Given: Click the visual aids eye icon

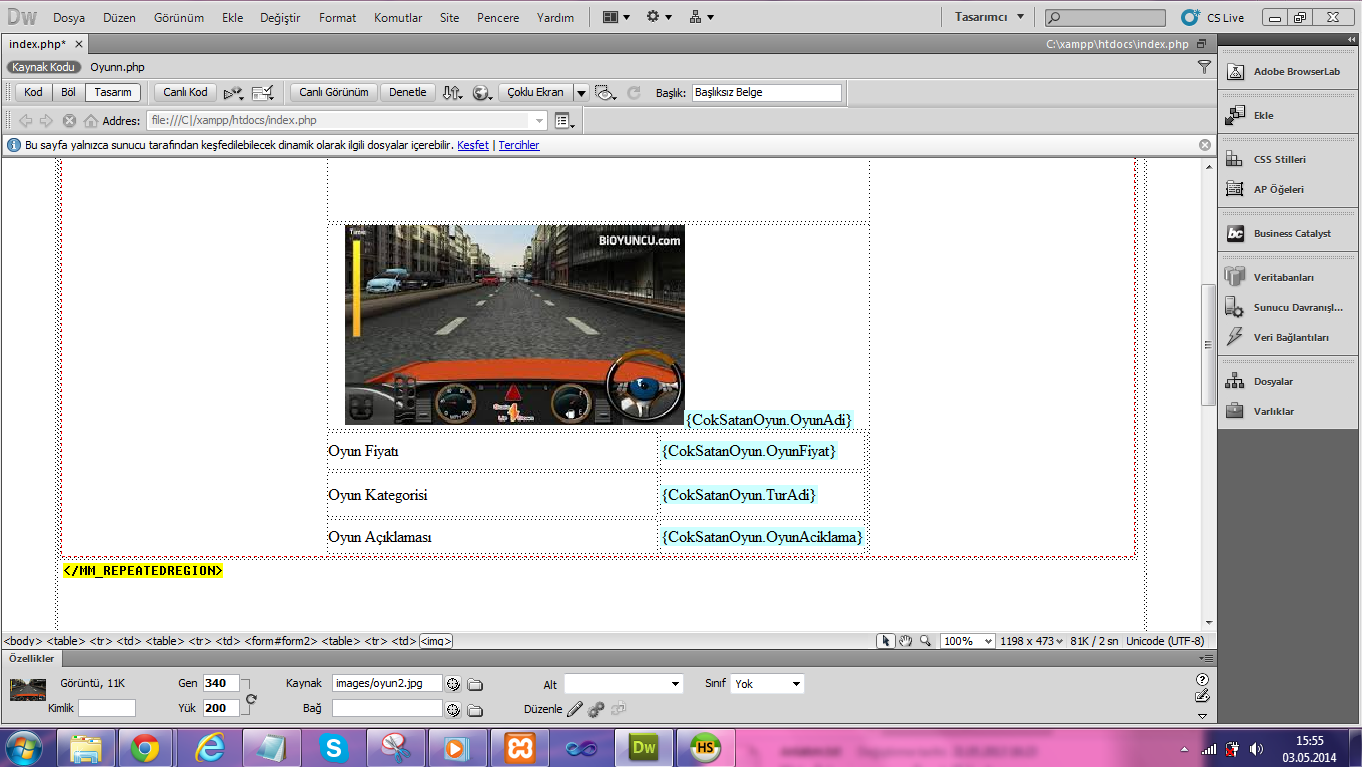Looking at the screenshot, I should click(605, 92).
